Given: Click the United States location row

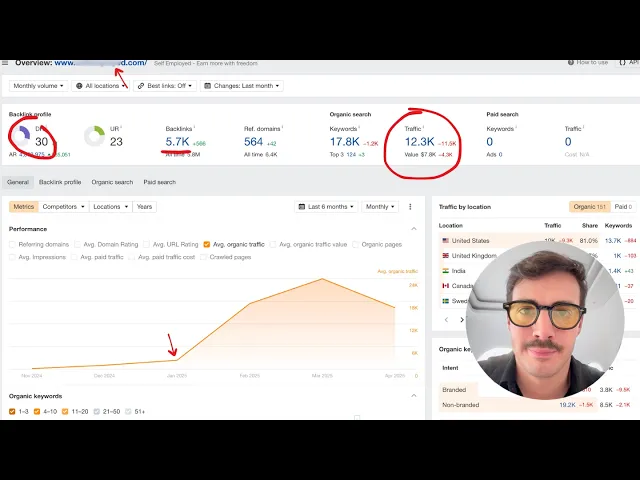Looking at the screenshot, I should [538, 241].
